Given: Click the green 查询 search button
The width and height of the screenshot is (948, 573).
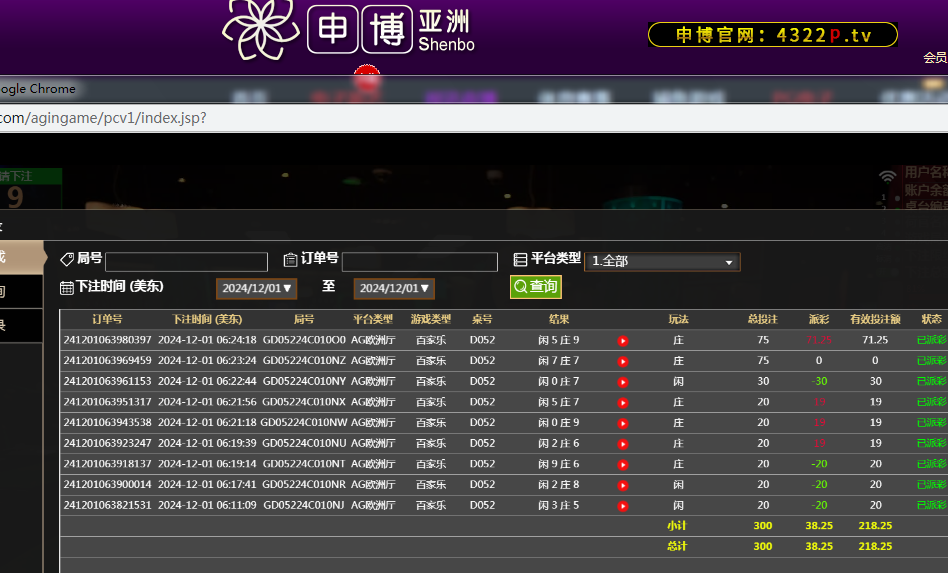Looking at the screenshot, I should 535,287.
